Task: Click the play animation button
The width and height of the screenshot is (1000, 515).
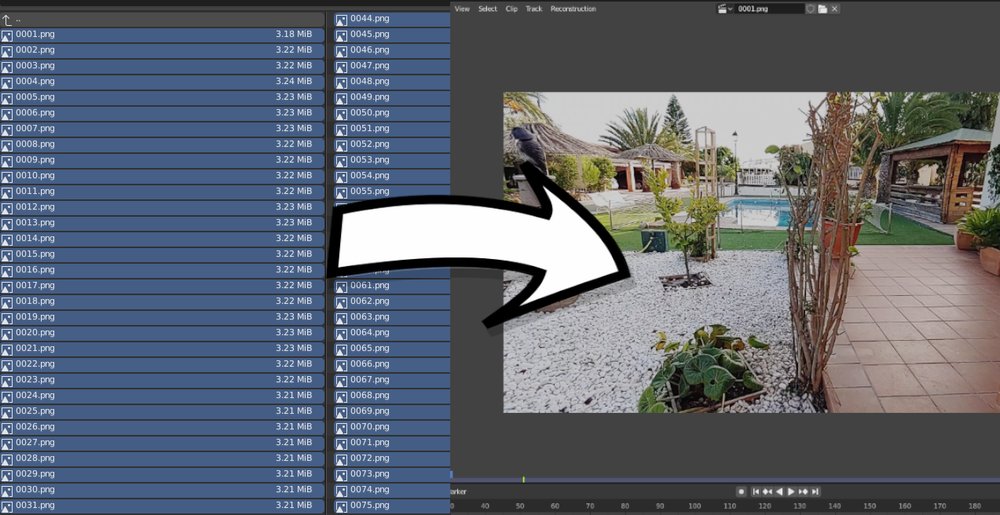Action: [791, 491]
